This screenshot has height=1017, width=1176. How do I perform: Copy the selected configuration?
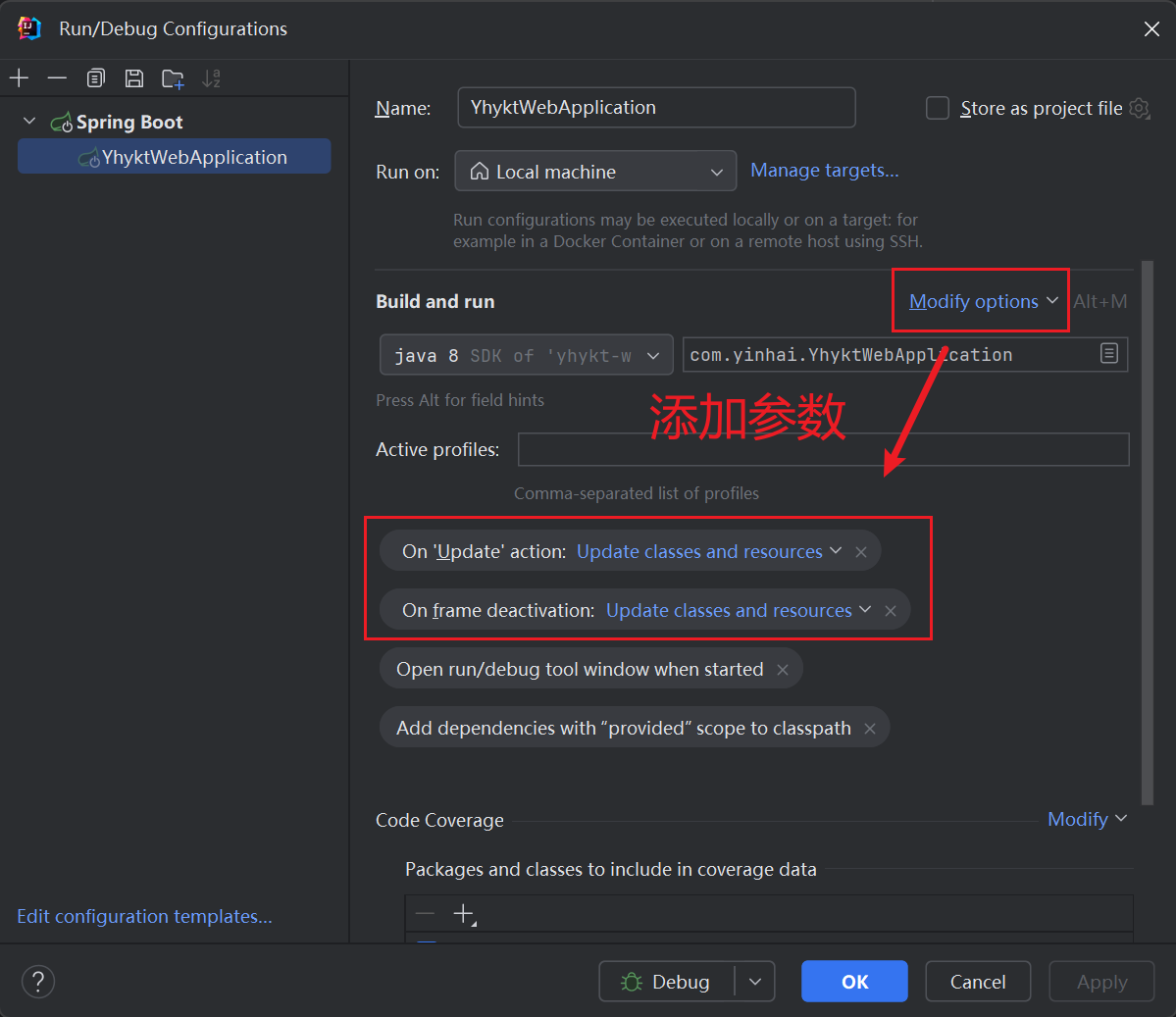point(95,78)
